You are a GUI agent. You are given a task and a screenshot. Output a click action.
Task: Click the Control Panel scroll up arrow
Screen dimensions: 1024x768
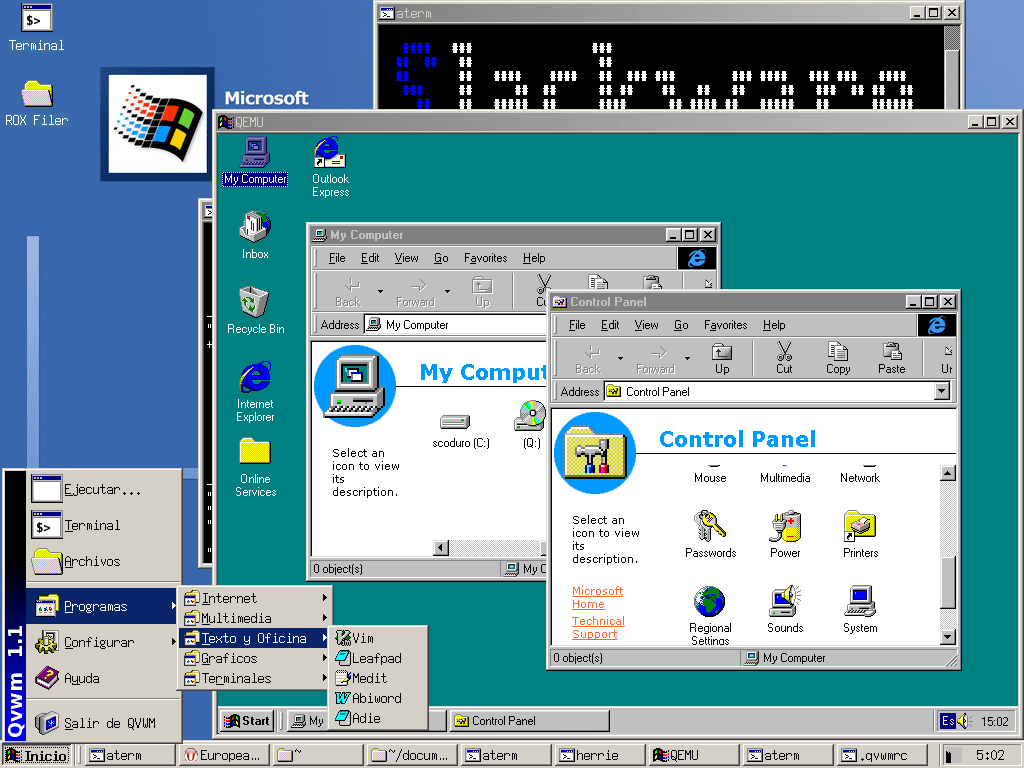tap(948, 473)
